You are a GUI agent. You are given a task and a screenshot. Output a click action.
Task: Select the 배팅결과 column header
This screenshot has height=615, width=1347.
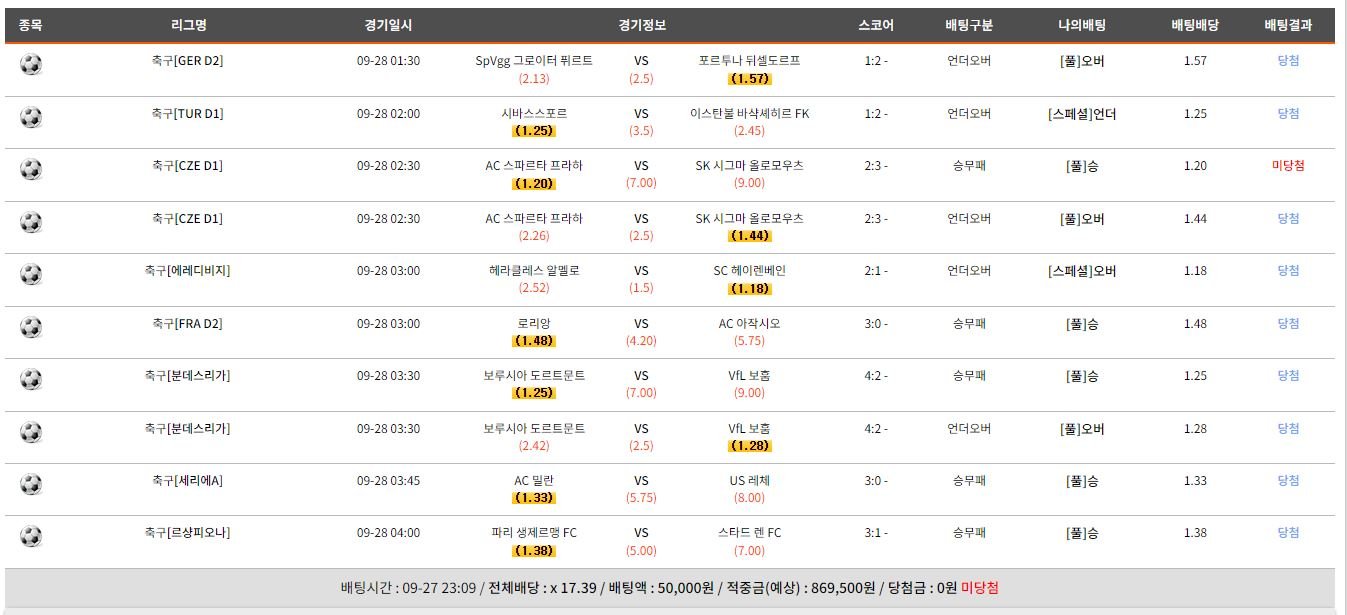coord(1288,26)
